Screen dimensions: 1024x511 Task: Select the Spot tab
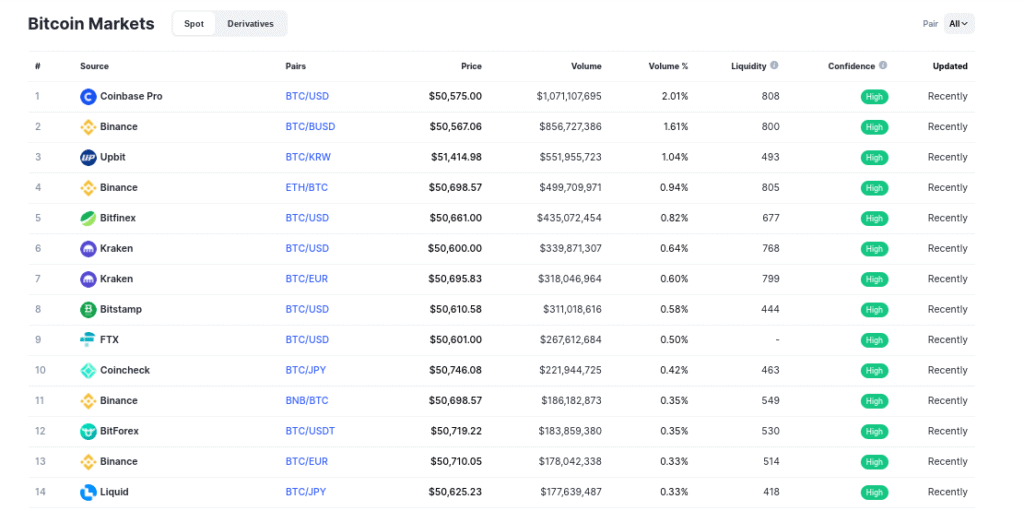pyautogui.click(x=194, y=24)
